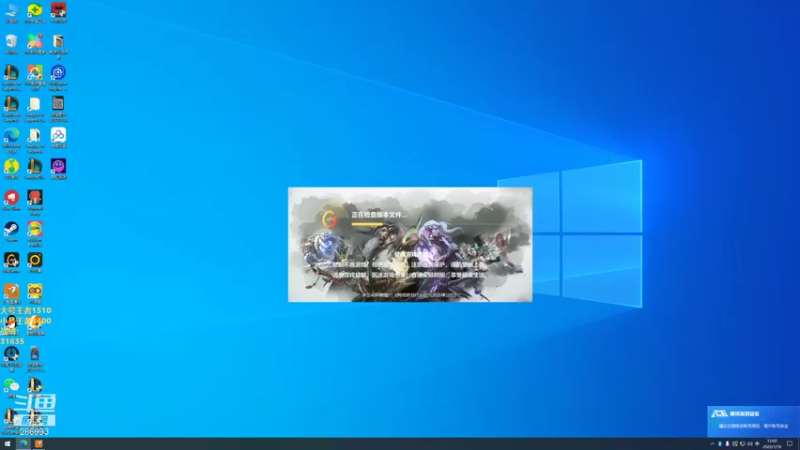Click the Tencent account security popup
Viewport: 800px width, 450px height.
pos(753,421)
